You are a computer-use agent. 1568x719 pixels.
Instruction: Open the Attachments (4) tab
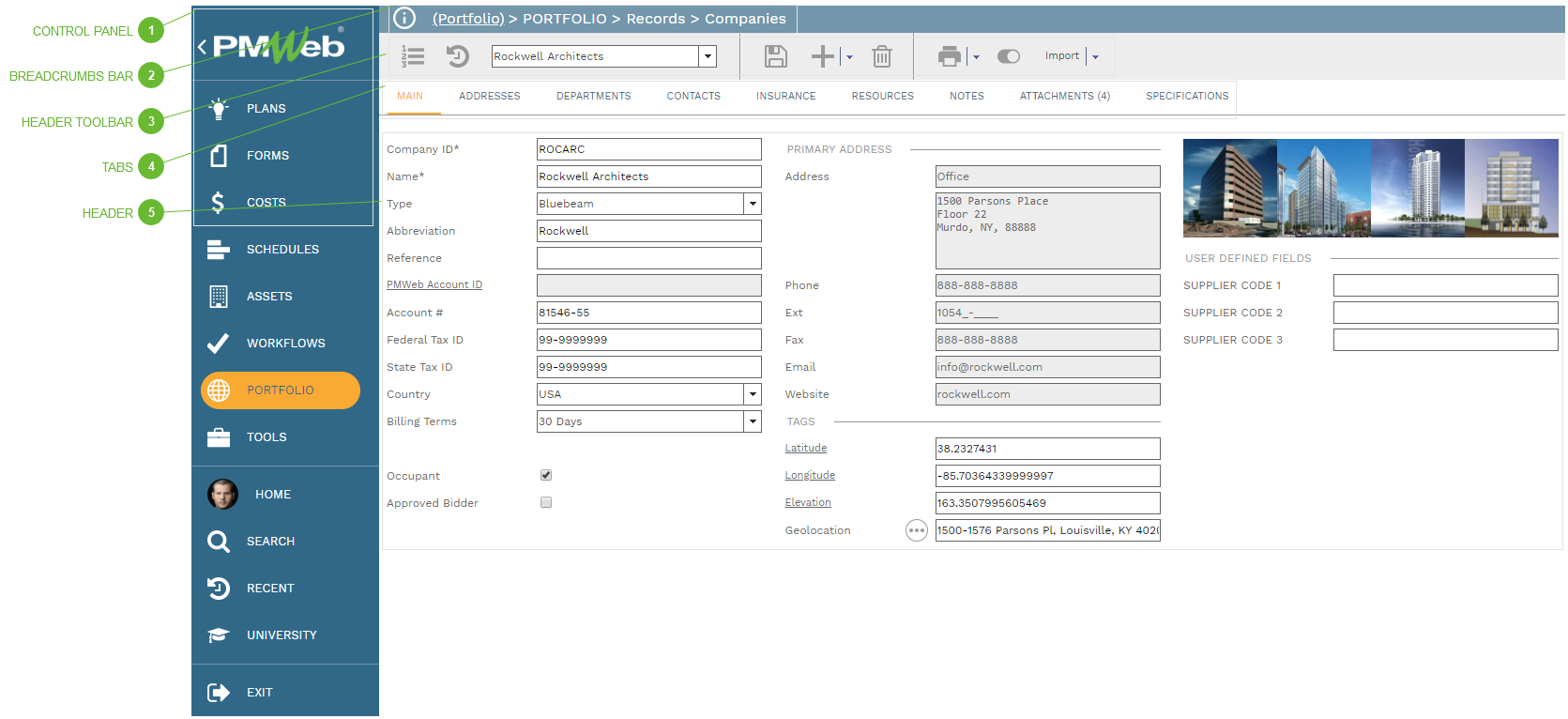point(1064,96)
